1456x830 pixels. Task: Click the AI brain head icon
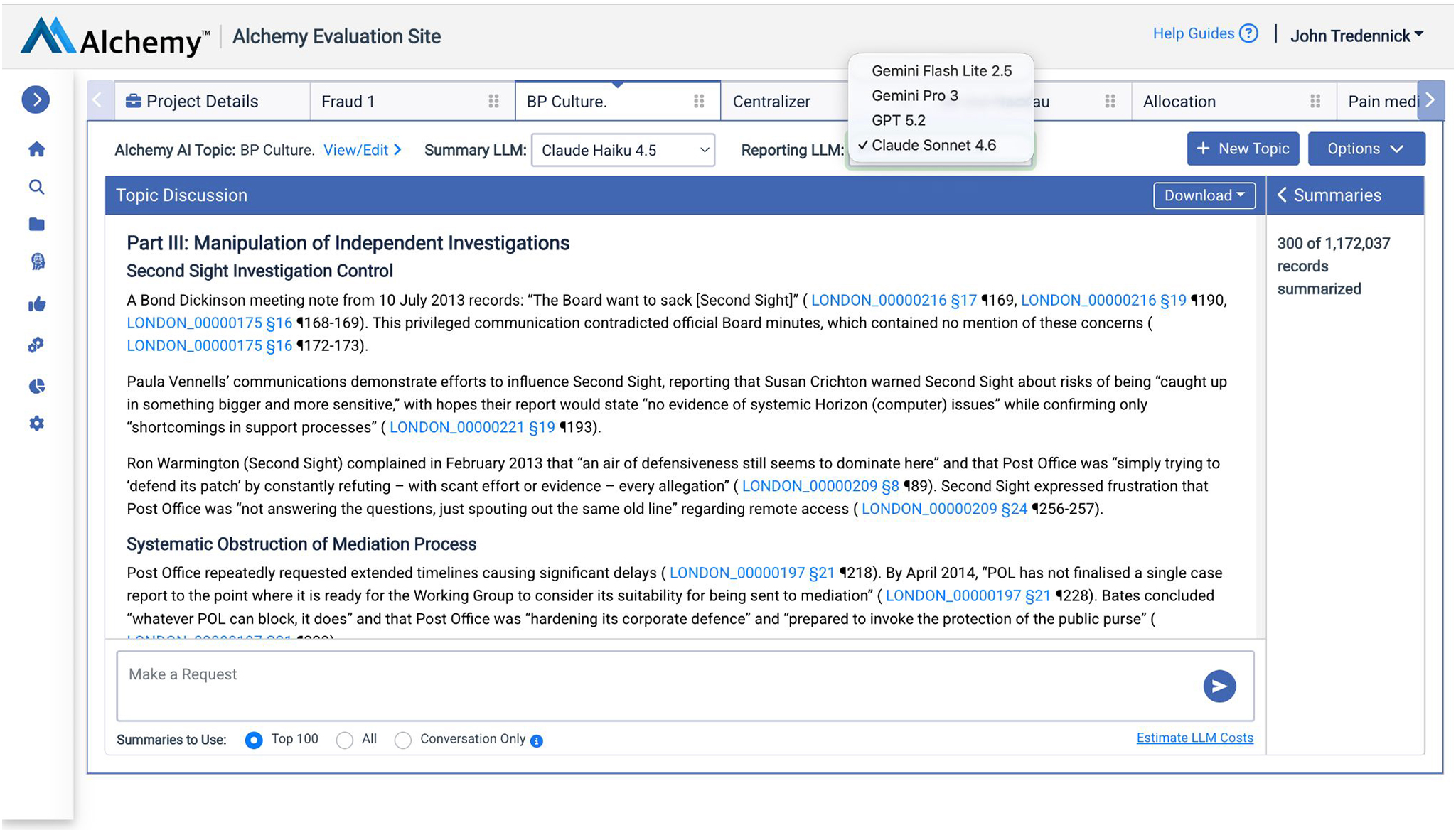pos(37,262)
